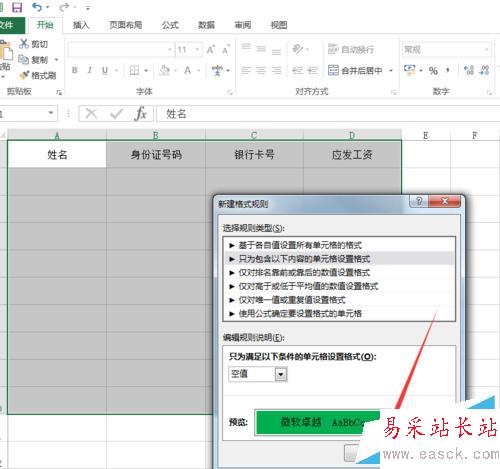The height and width of the screenshot is (469, 500).
Task: Click the formula bar showing 姓名
Action: tap(328, 114)
